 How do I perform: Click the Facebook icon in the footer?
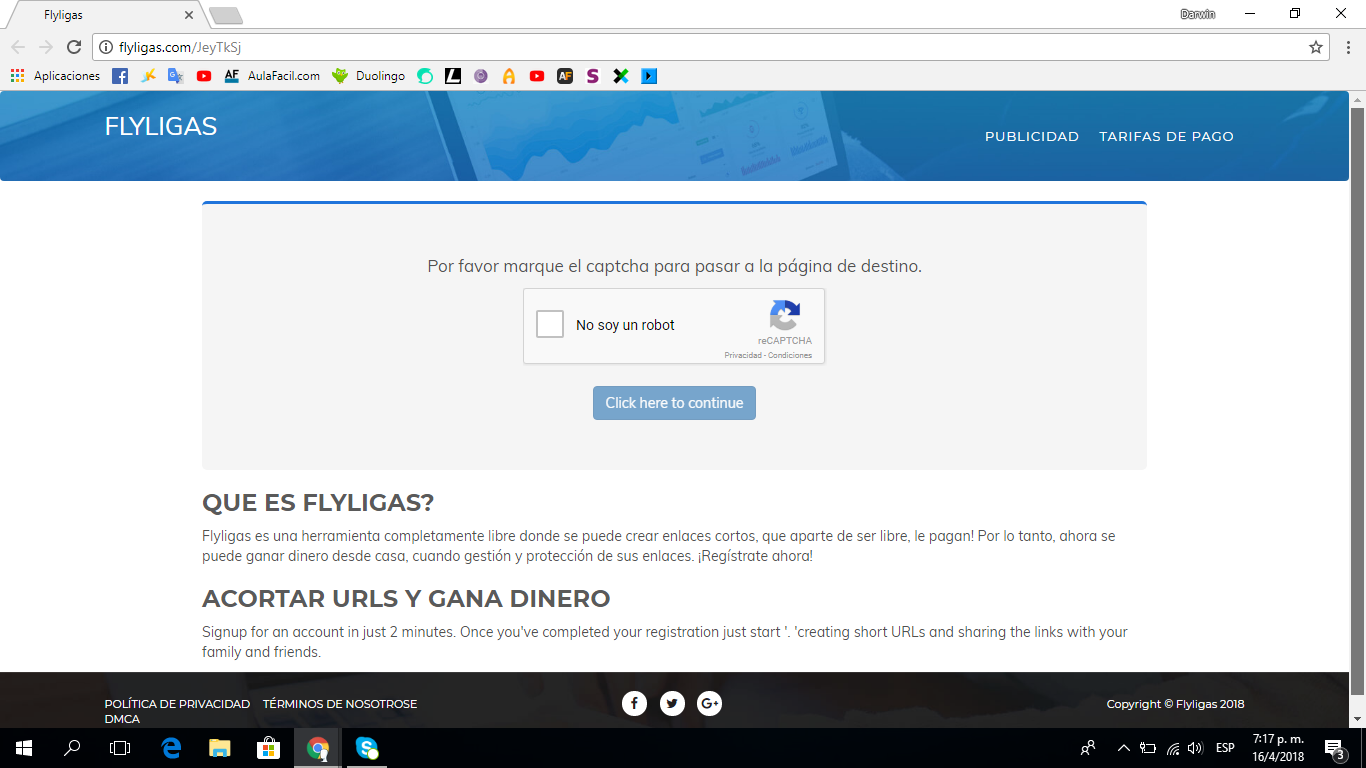634,704
